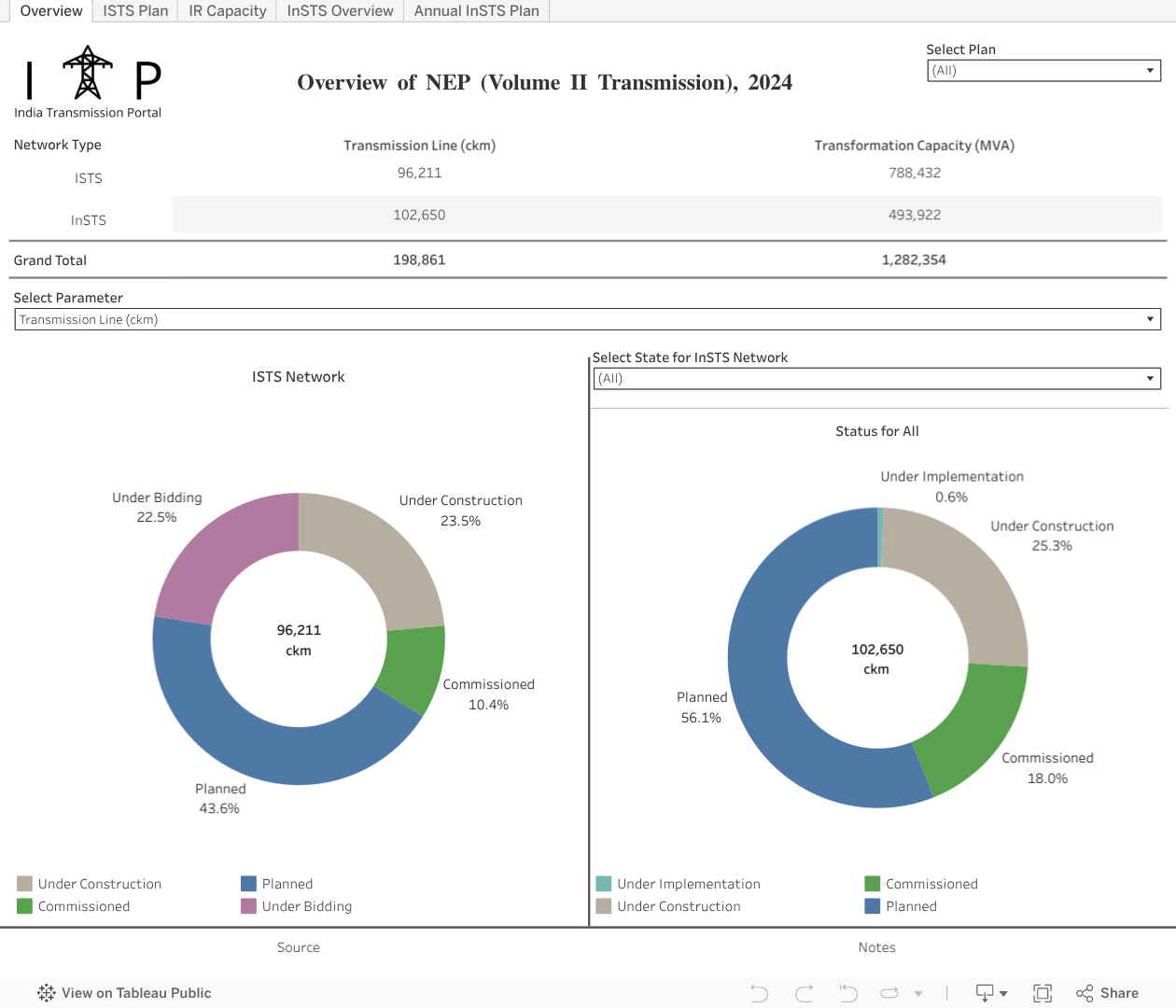Click View on Tableau Public
1176x1008 pixels.
coord(124,993)
